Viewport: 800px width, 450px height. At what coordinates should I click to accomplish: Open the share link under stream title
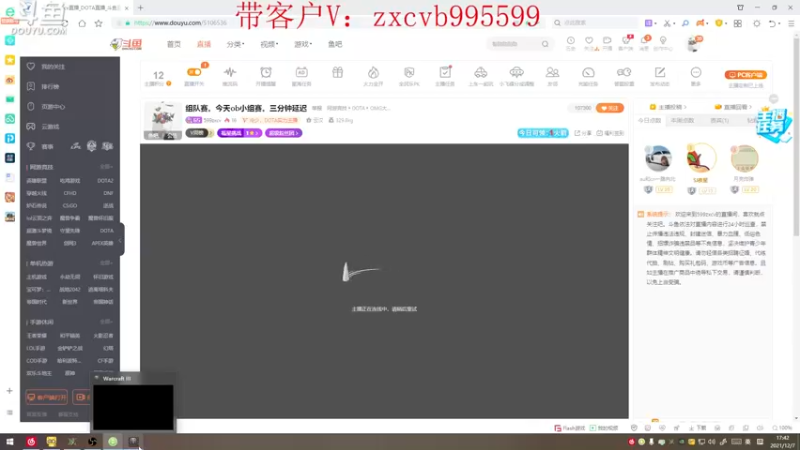coord(583,133)
